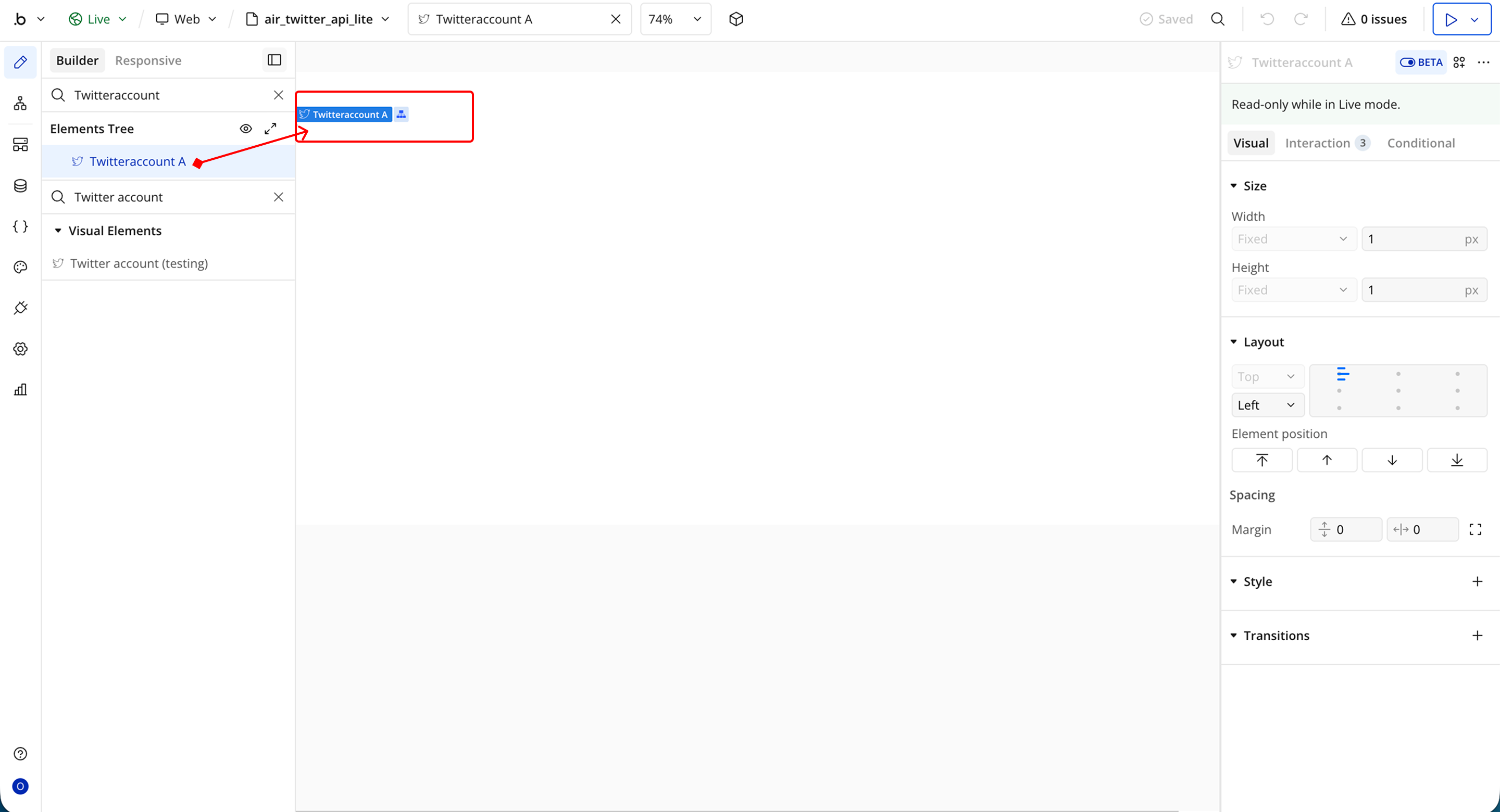Select top-left alignment in layout grid
This screenshot has height=812, width=1500.
click(x=1339, y=374)
